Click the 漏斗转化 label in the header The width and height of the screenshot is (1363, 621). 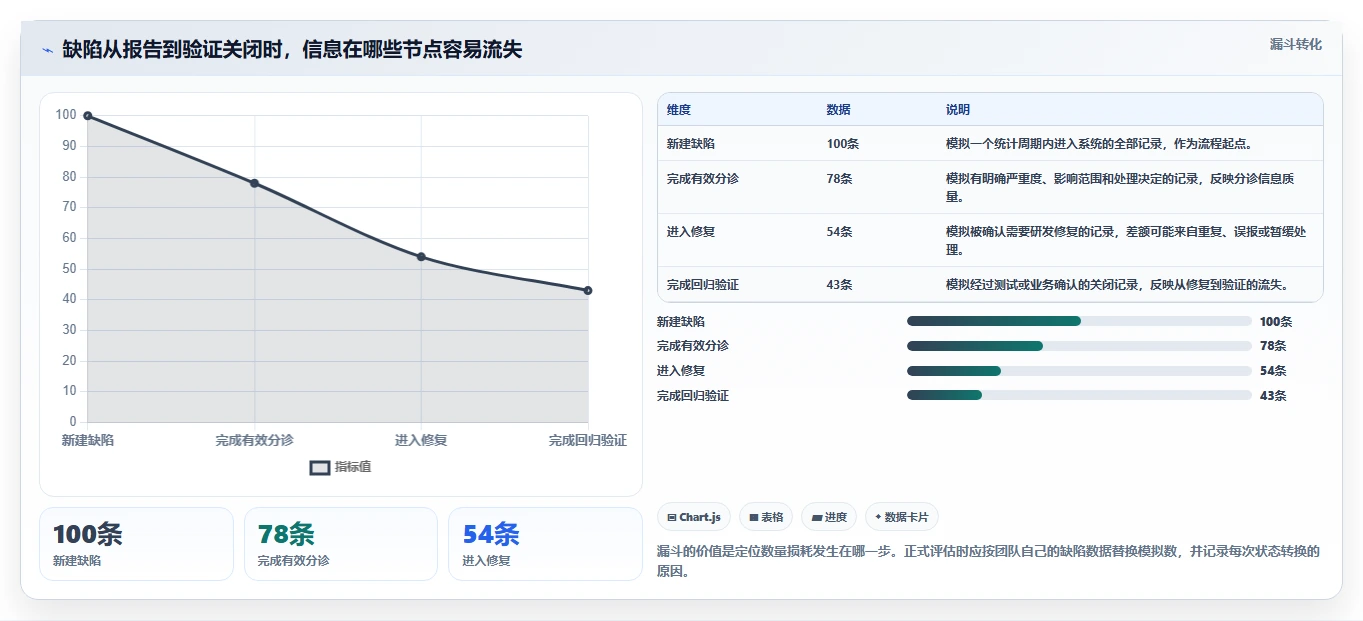pos(1295,44)
